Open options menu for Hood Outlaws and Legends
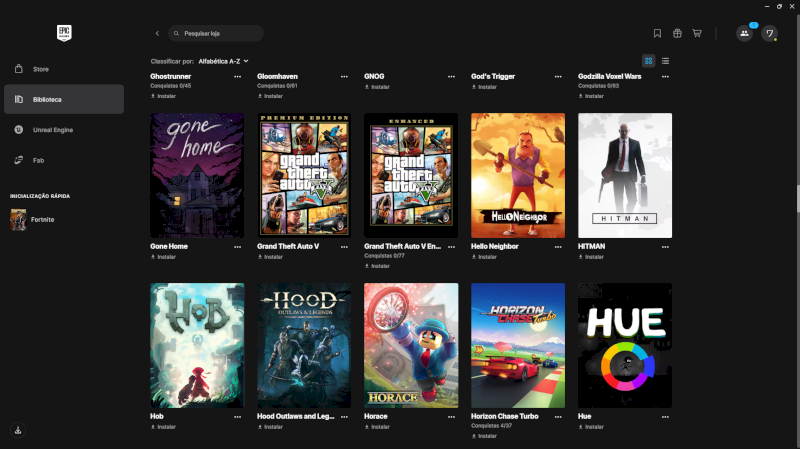 [344, 416]
